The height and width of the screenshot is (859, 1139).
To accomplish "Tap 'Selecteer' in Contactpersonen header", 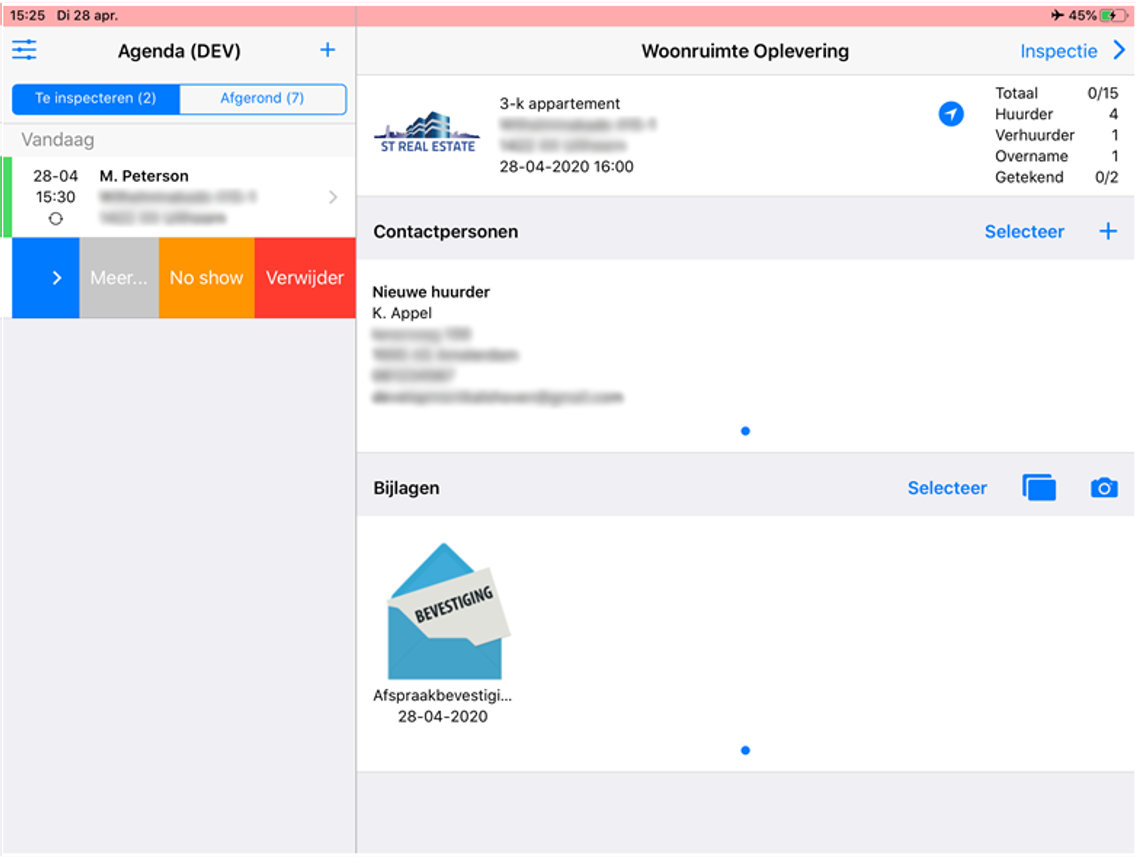I will point(1024,232).
